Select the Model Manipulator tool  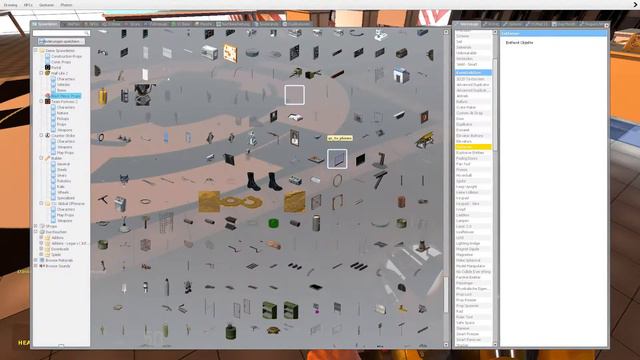click(473, 266)
